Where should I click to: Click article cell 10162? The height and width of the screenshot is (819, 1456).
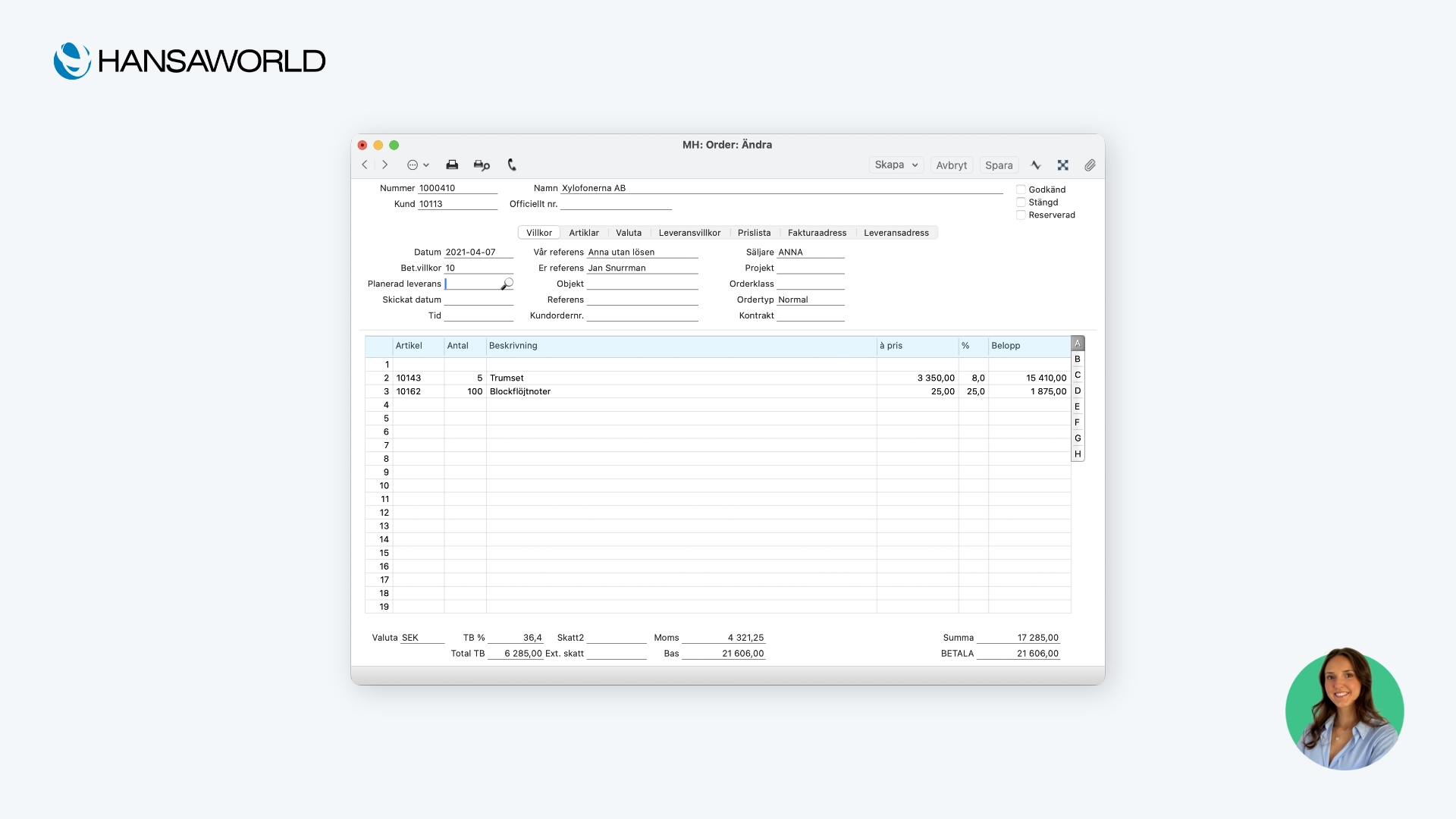pyautogui.click(x=419, y=392)
